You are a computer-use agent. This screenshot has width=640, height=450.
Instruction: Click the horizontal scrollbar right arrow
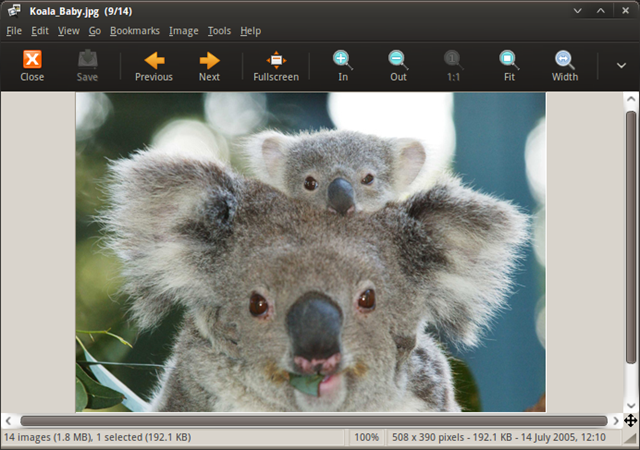616,421
